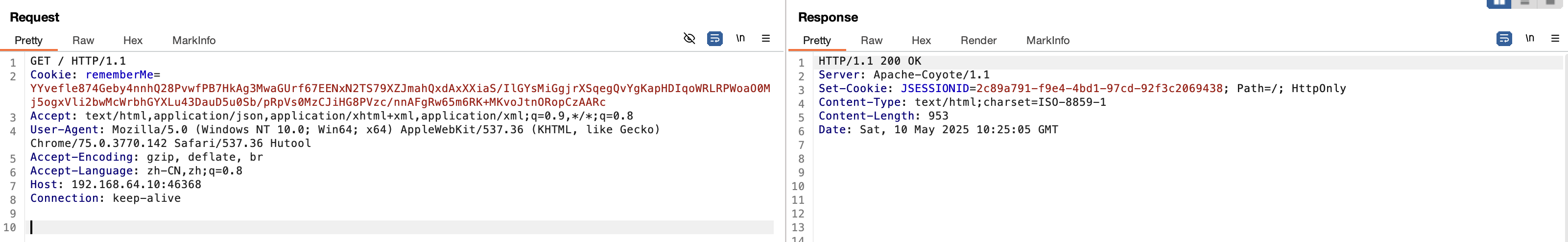Click the "Request" panel title
This screenshot has height=242, width=1568.
tap(35, 17)
